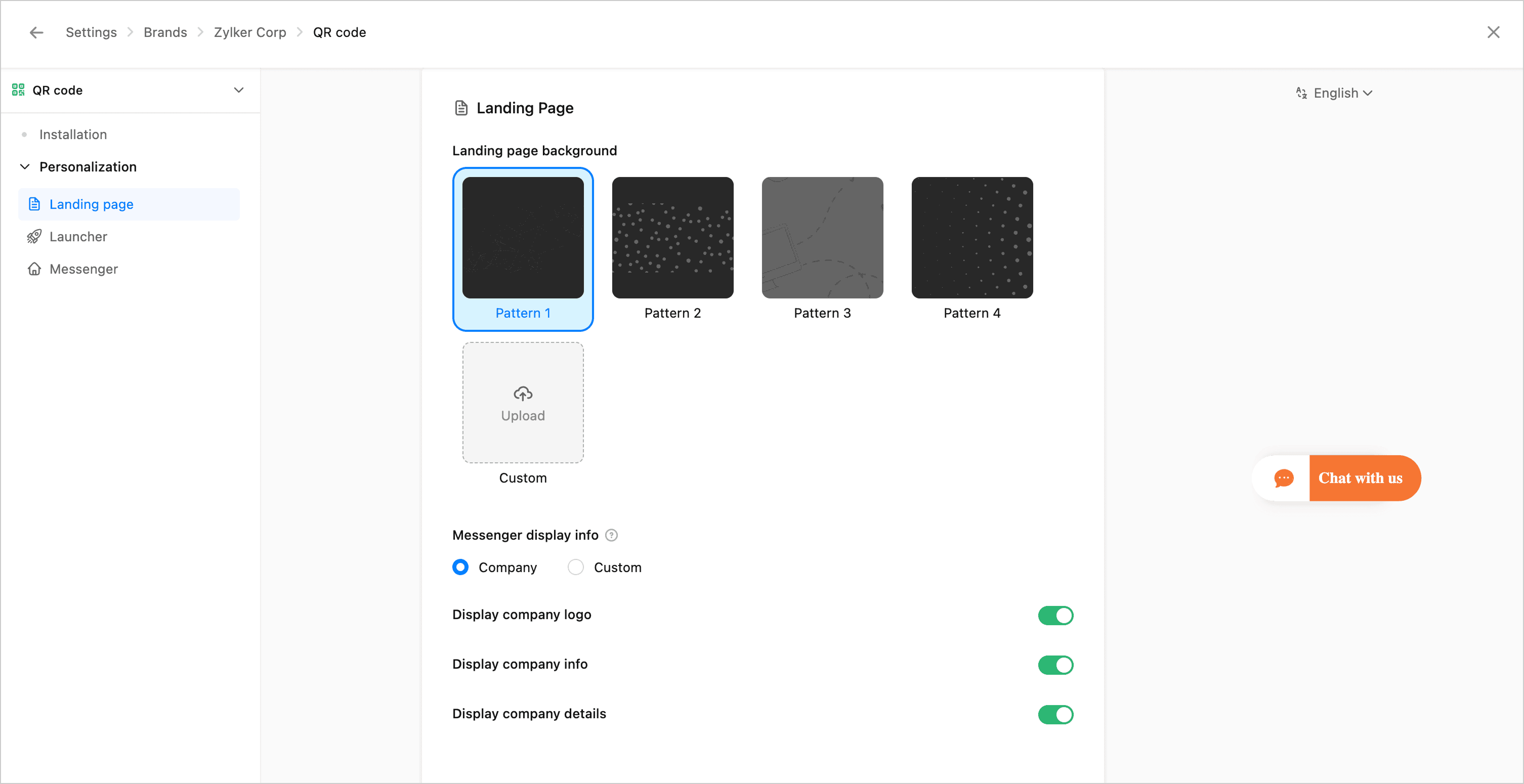The image size is (1524, 784).
Task: Disable Display company info switch
Action: pyautogui.click(x=1055, y=665)
